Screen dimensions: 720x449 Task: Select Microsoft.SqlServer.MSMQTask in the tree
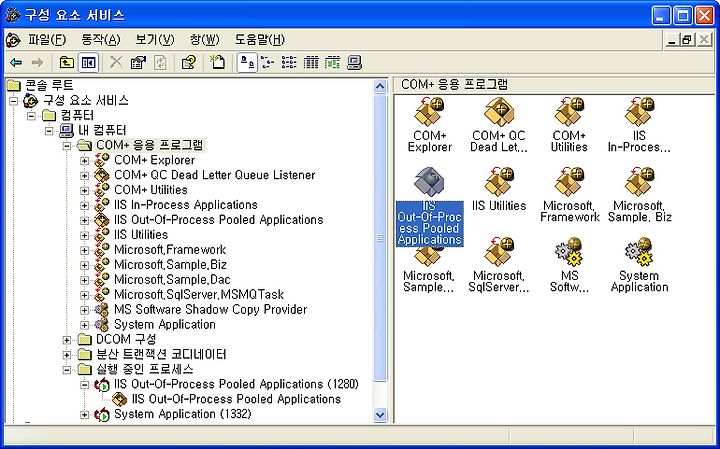pyautogui.click(x=199, y=294)
